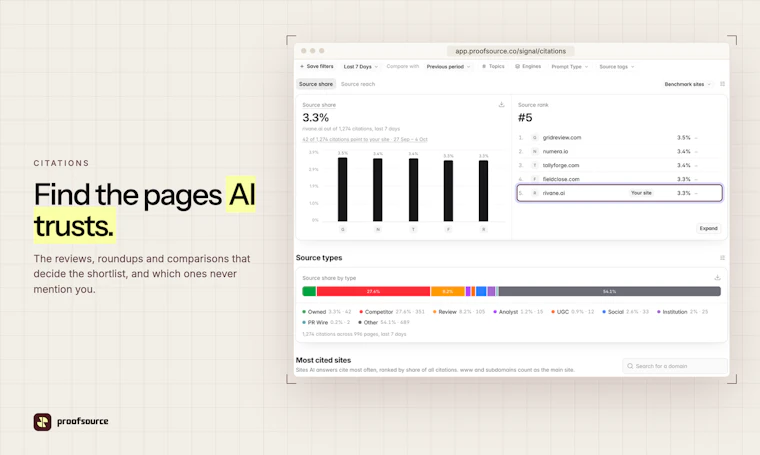
Task: Toggle the Institution legend item
Action: [682, 312]
